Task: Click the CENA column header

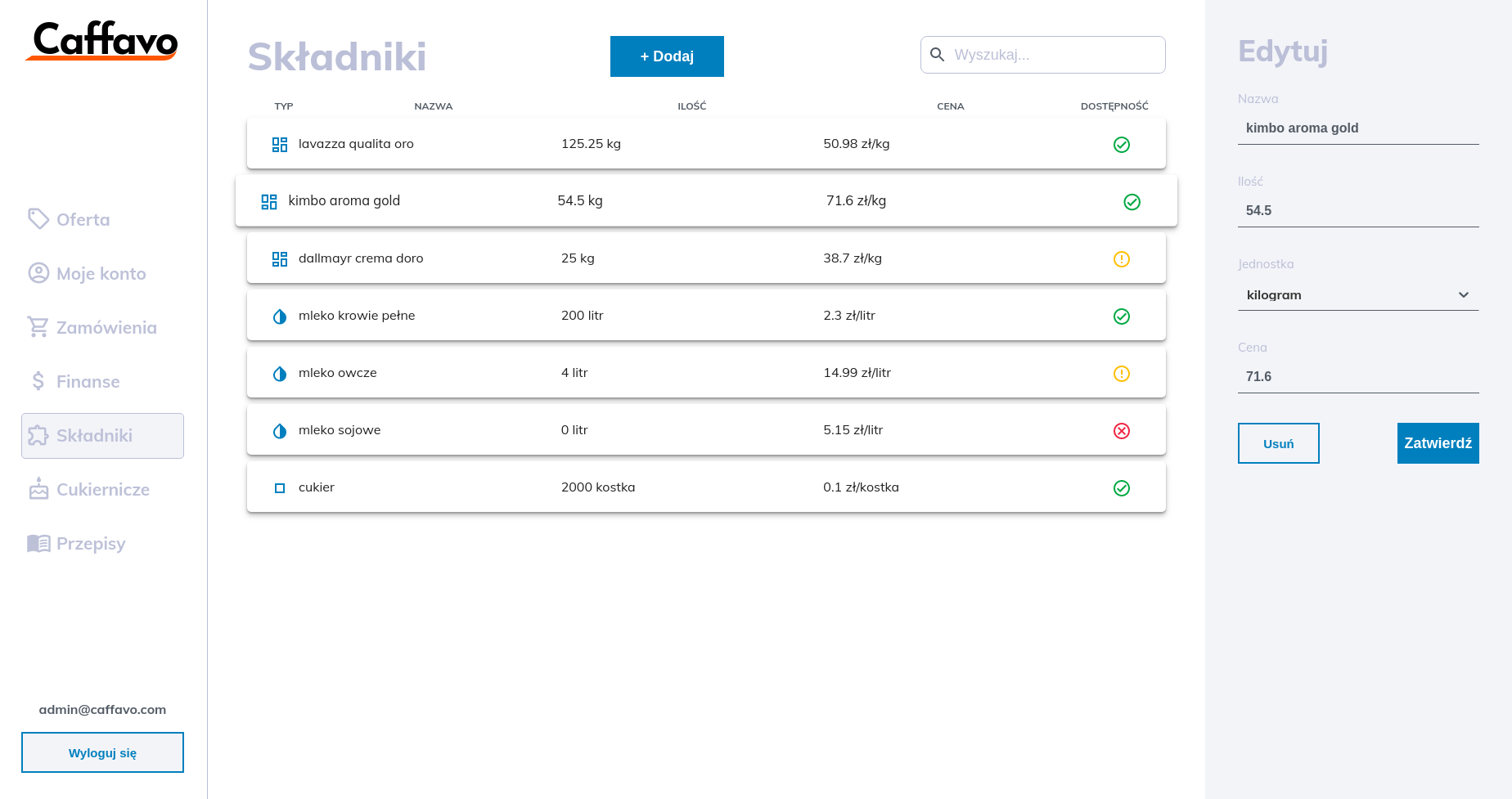Action: pos(951,106)
